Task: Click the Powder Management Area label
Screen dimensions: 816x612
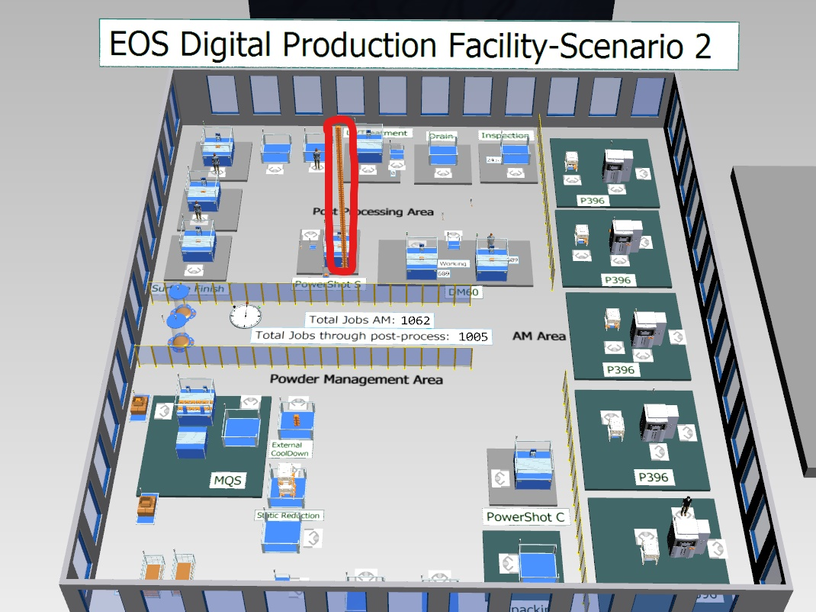Action: 356,379
